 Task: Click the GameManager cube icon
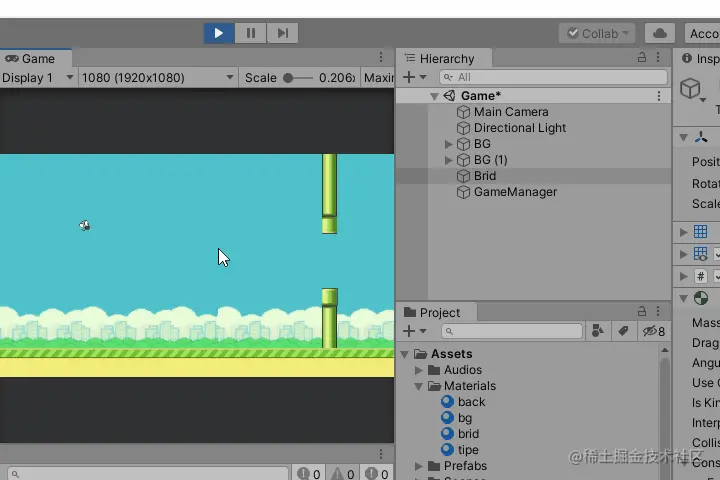[463, 192]
